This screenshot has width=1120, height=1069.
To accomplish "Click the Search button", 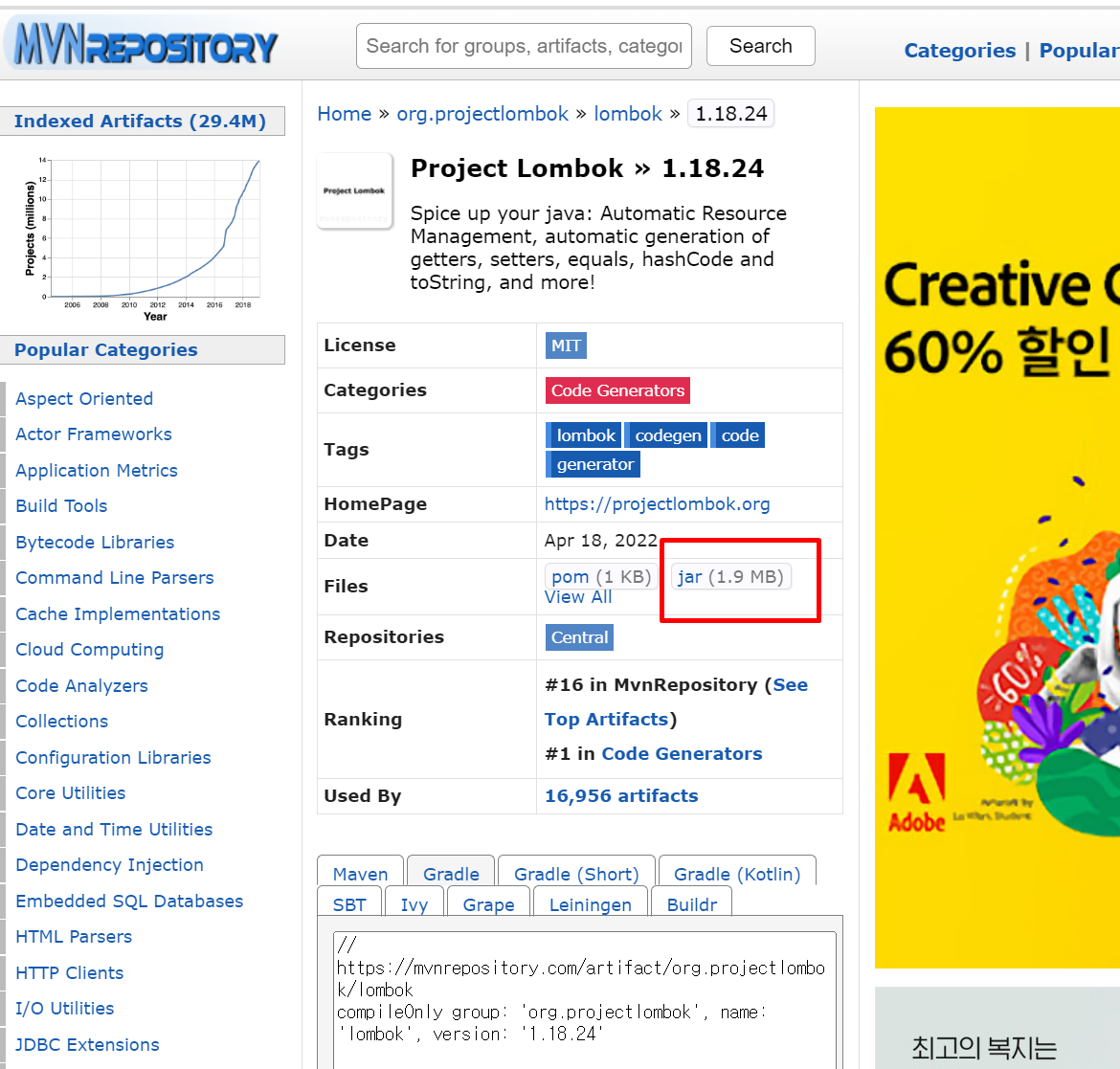I will point(760,46).
